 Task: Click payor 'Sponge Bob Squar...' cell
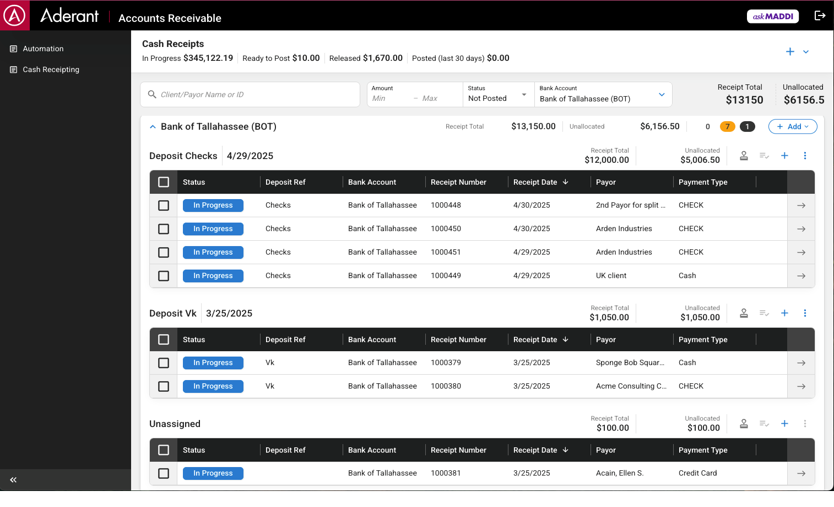click(x=630, y=363)
